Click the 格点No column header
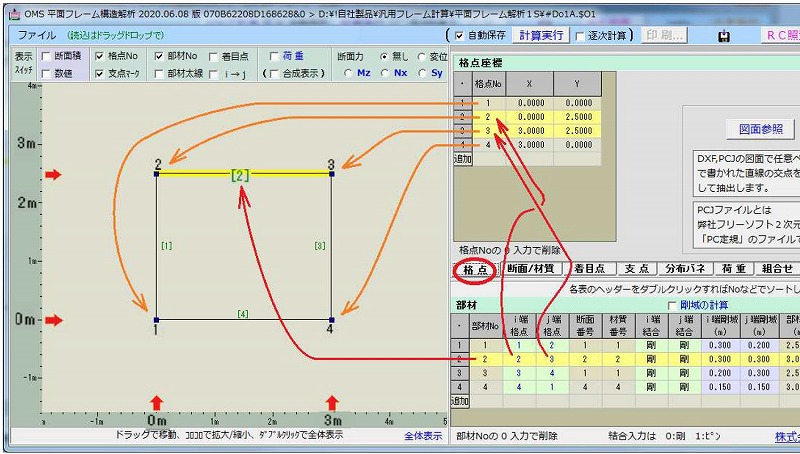 point(488,84)
